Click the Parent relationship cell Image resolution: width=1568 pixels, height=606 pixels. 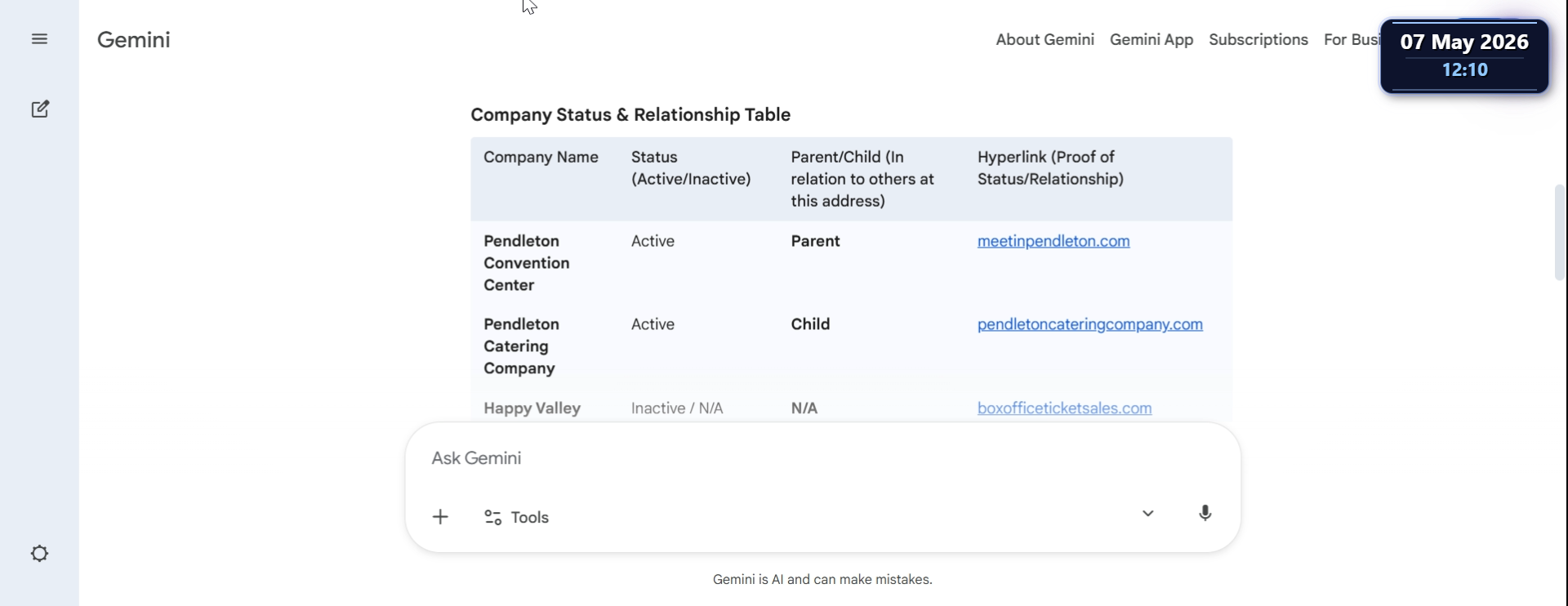click(x=815, y=241)
